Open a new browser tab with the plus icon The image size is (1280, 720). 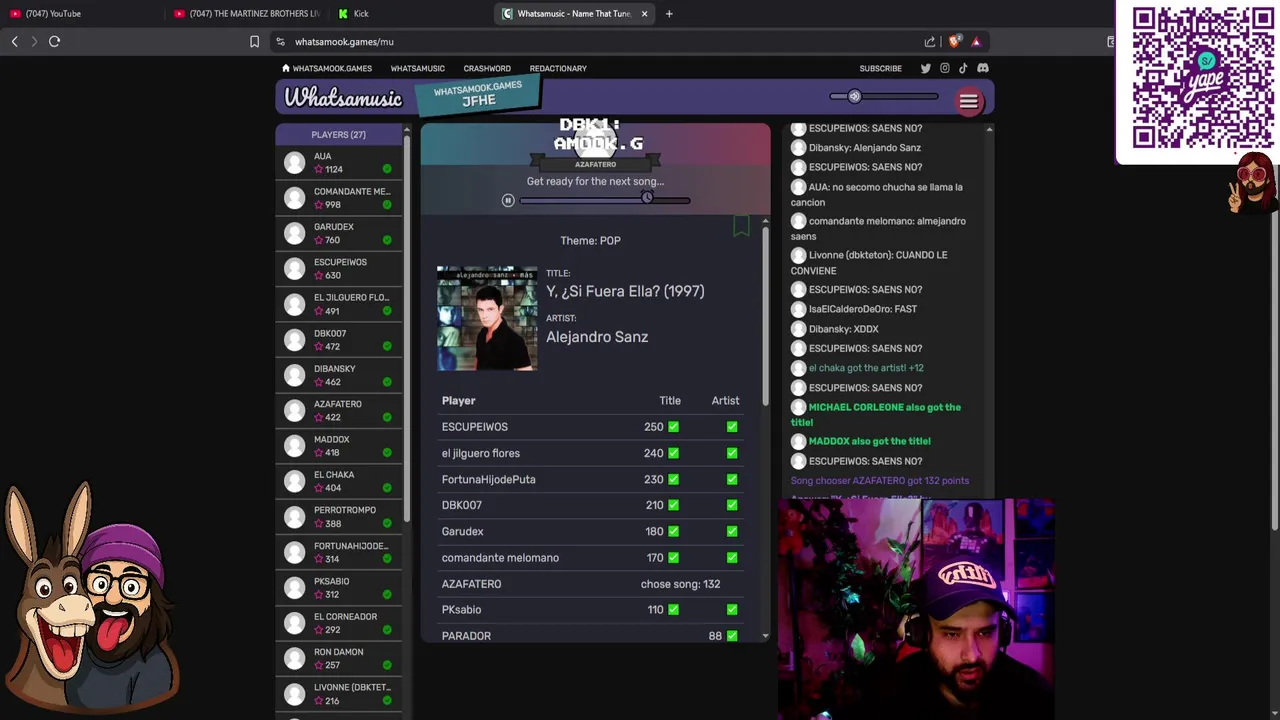coord(669,14)
